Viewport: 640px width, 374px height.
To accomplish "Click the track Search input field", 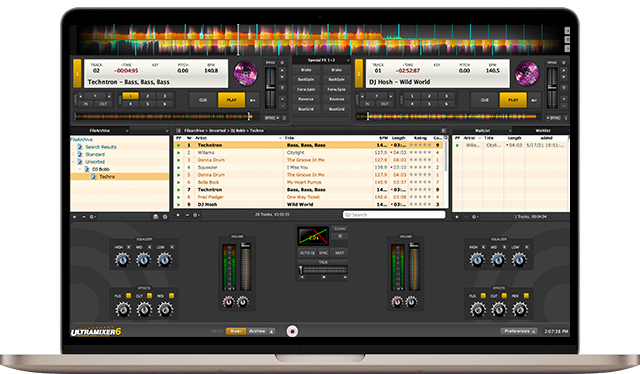I will point(394,214).
